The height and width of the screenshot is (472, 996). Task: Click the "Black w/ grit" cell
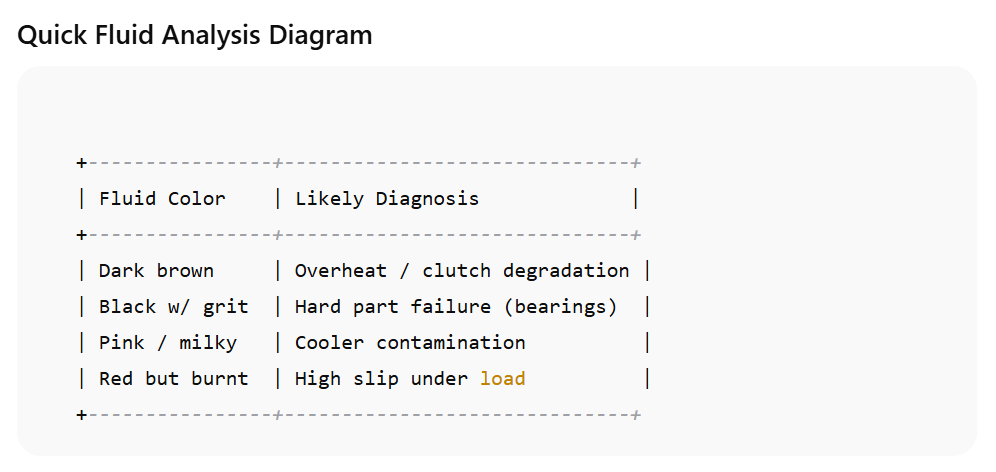[173, 307]
